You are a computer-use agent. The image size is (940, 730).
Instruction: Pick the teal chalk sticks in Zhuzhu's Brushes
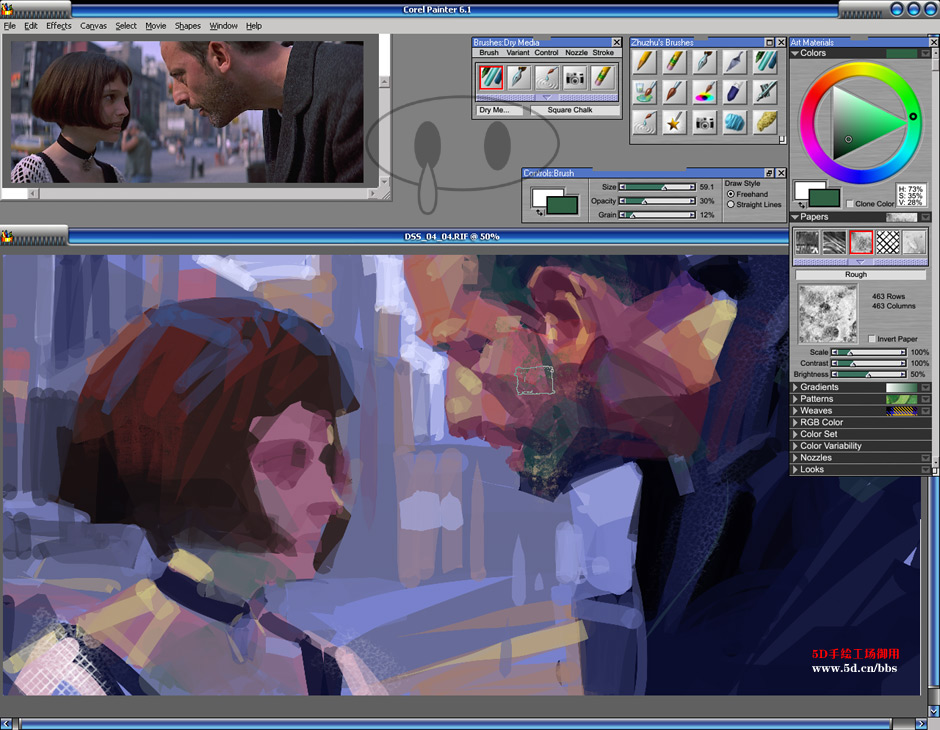[x=766, y=62]
